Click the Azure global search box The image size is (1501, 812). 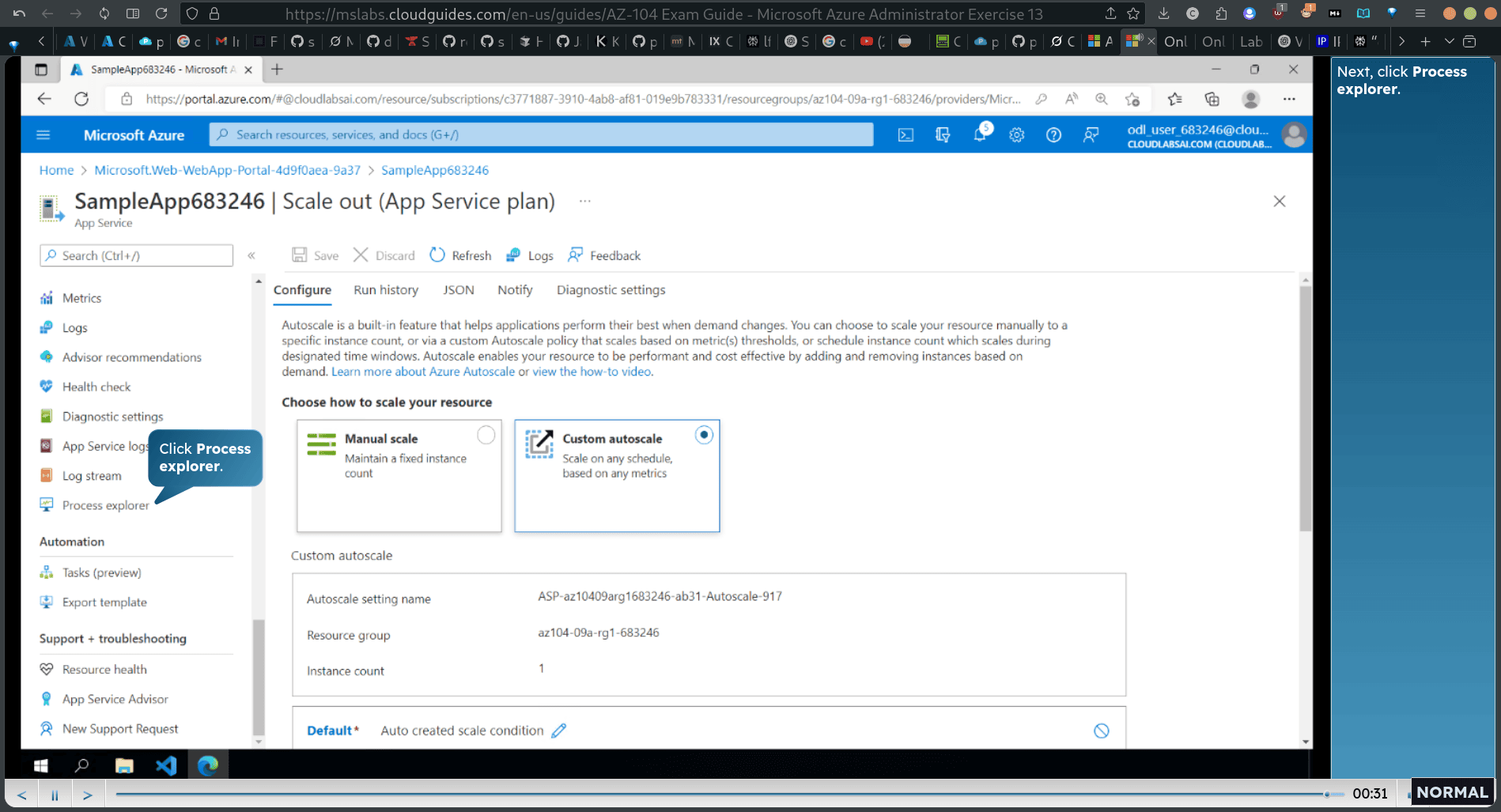542,135
